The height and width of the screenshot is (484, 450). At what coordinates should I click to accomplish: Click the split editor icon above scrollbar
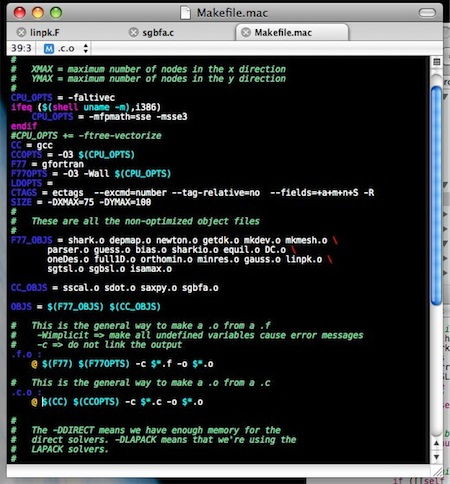[436, 62]
